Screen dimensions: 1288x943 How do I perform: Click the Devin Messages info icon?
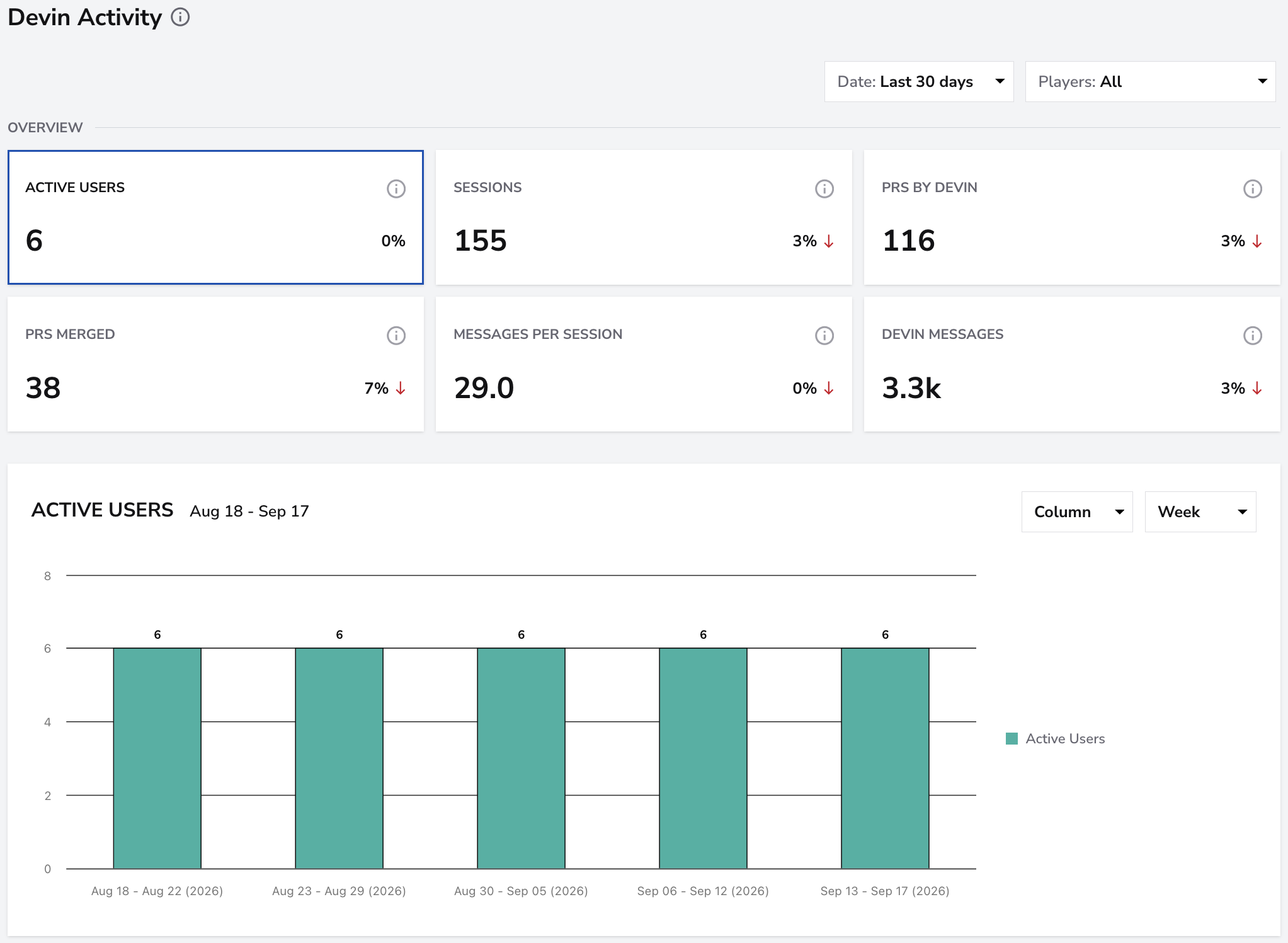coord(1253,335)
